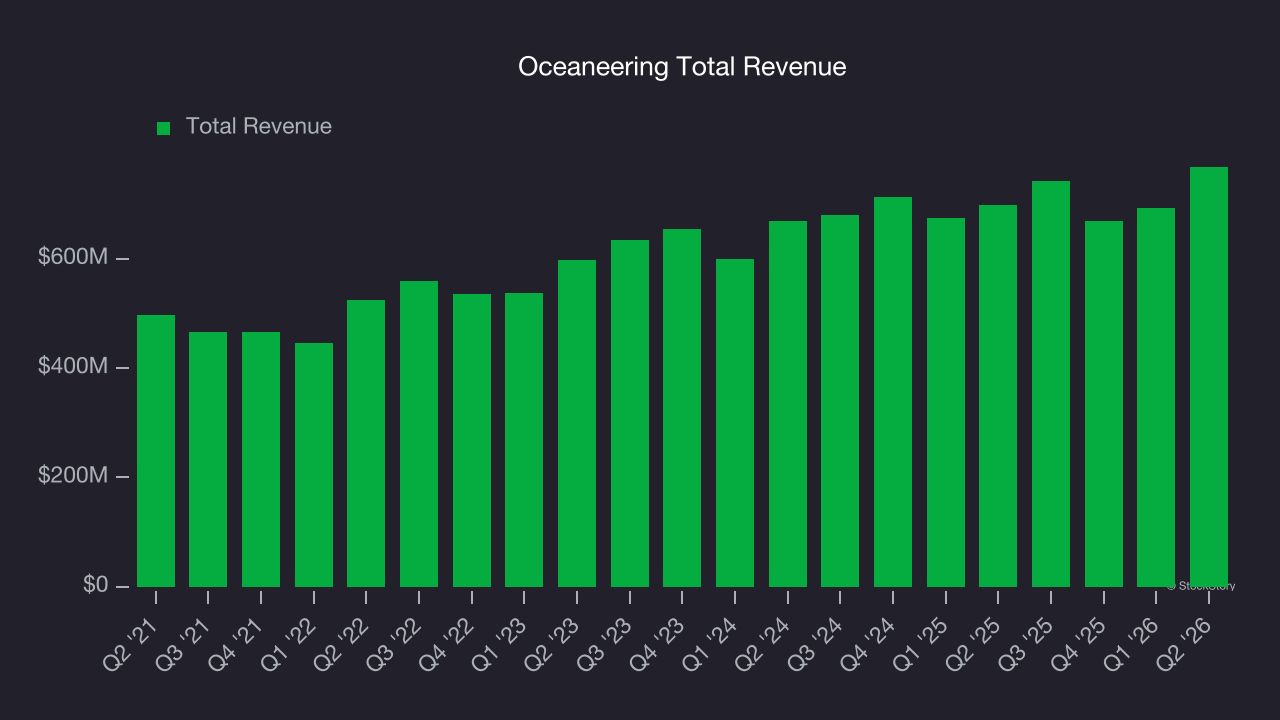This screenshot has width=1280, height=720.
Task: Select the Q1 '26 revenue bar
Action: [x=1156, y=397]
